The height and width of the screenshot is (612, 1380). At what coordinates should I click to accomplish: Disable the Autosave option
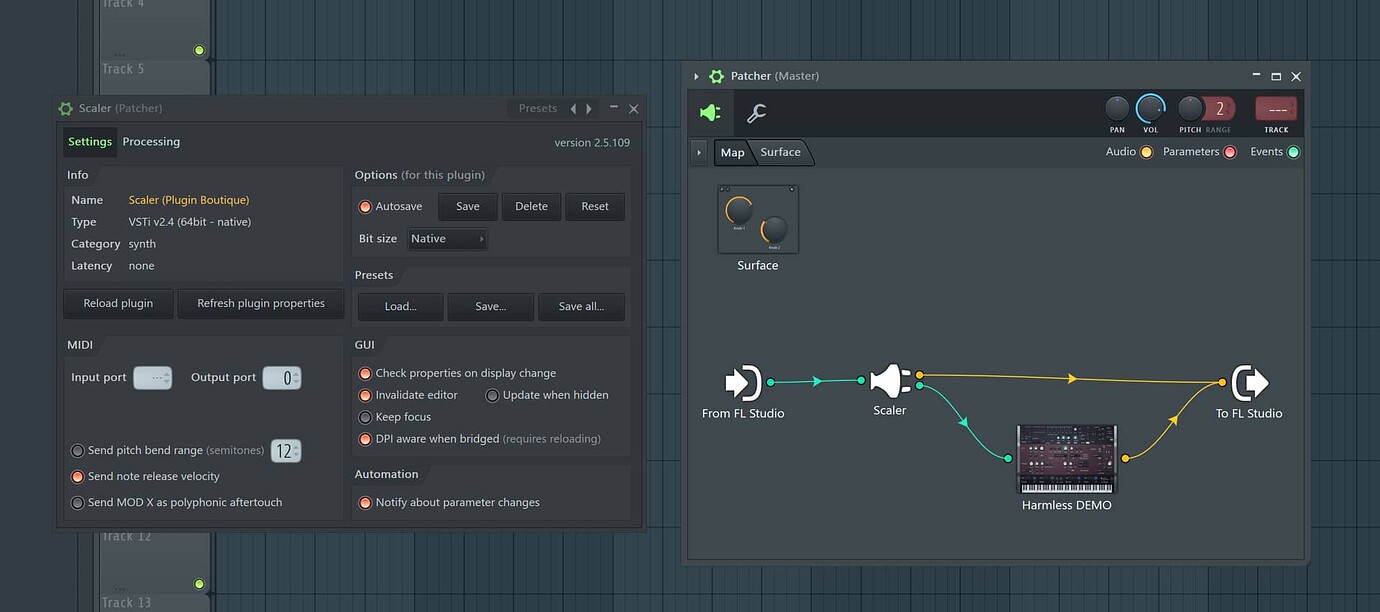coord(365,207)
